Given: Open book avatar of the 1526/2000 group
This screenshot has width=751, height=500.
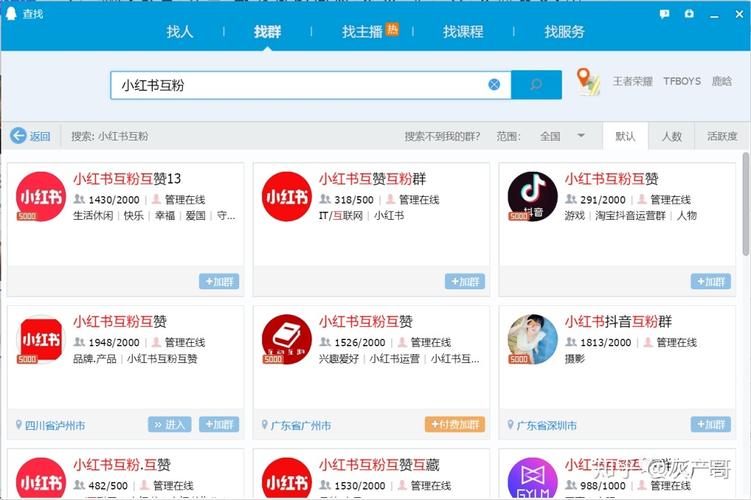Looking at the screenshot, I should click(x=287, y=339).
